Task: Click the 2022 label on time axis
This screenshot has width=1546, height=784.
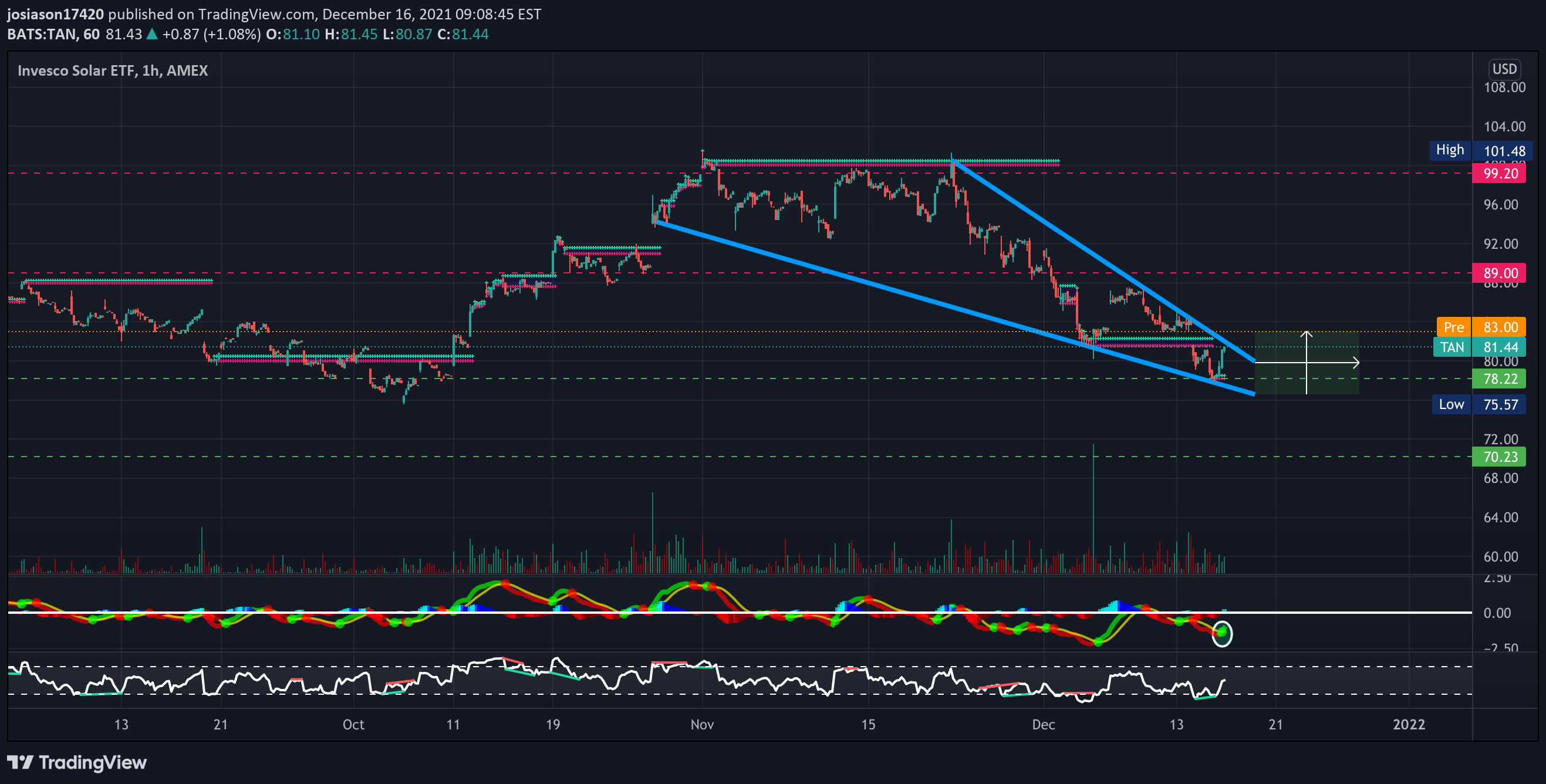Action: pyautogui.click(x=1409, y=725)
